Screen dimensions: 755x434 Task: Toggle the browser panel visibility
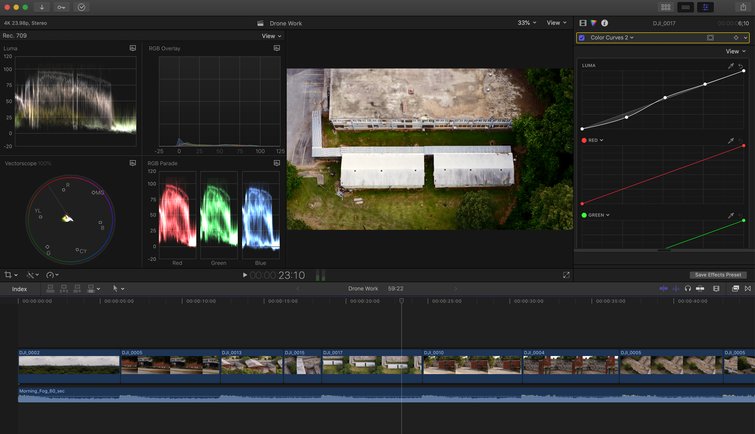(666, 7)
